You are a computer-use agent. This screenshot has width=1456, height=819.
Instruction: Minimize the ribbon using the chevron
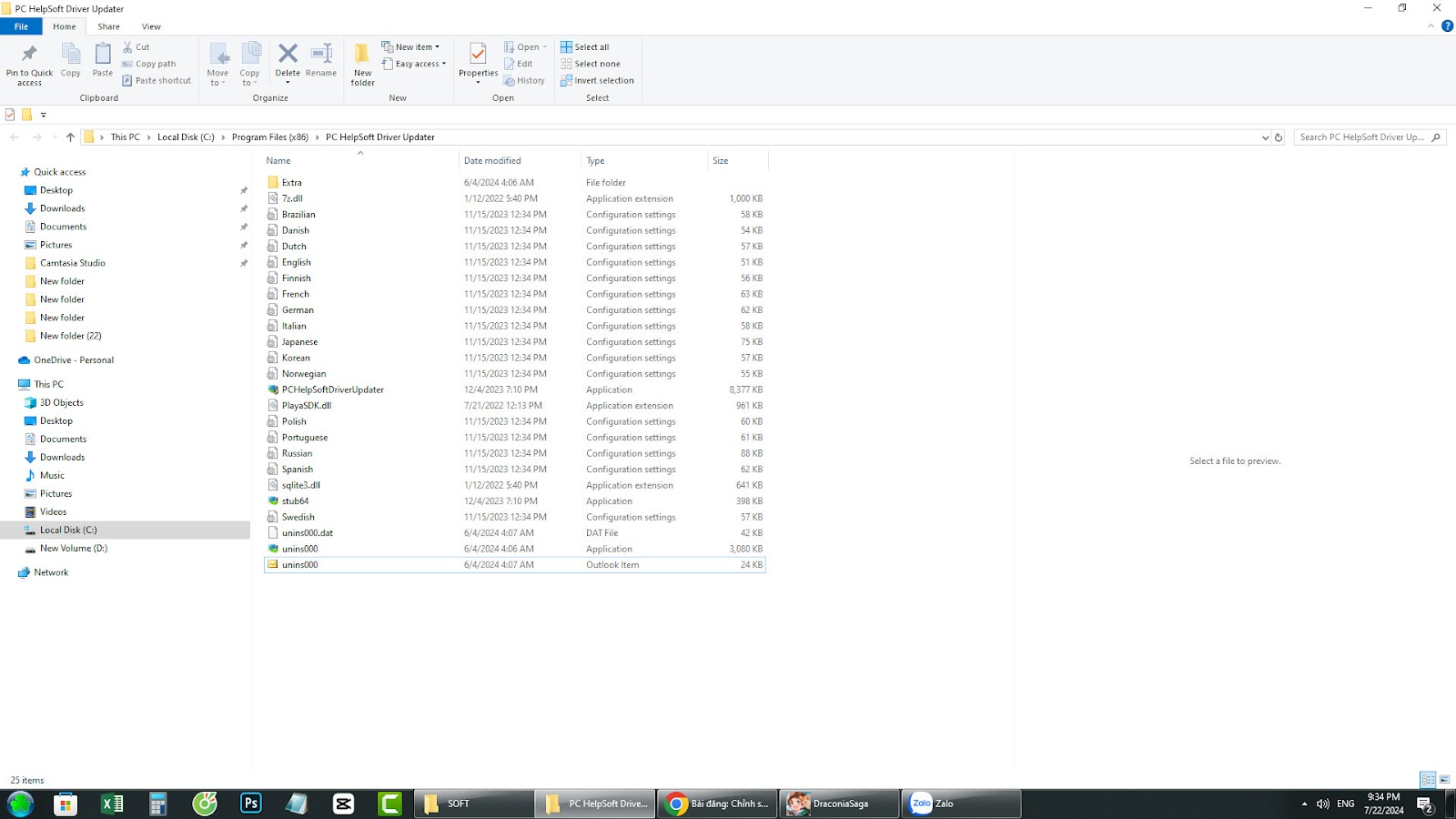1431,26
